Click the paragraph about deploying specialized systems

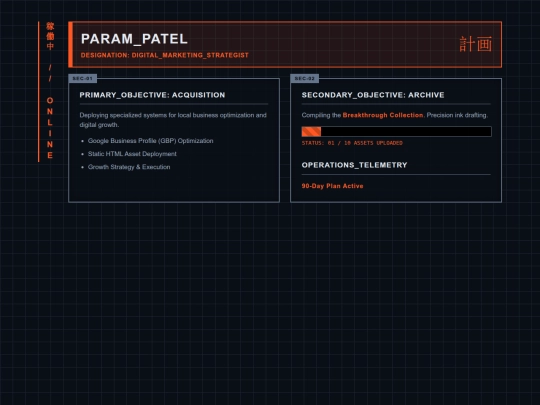coord(173,120)
